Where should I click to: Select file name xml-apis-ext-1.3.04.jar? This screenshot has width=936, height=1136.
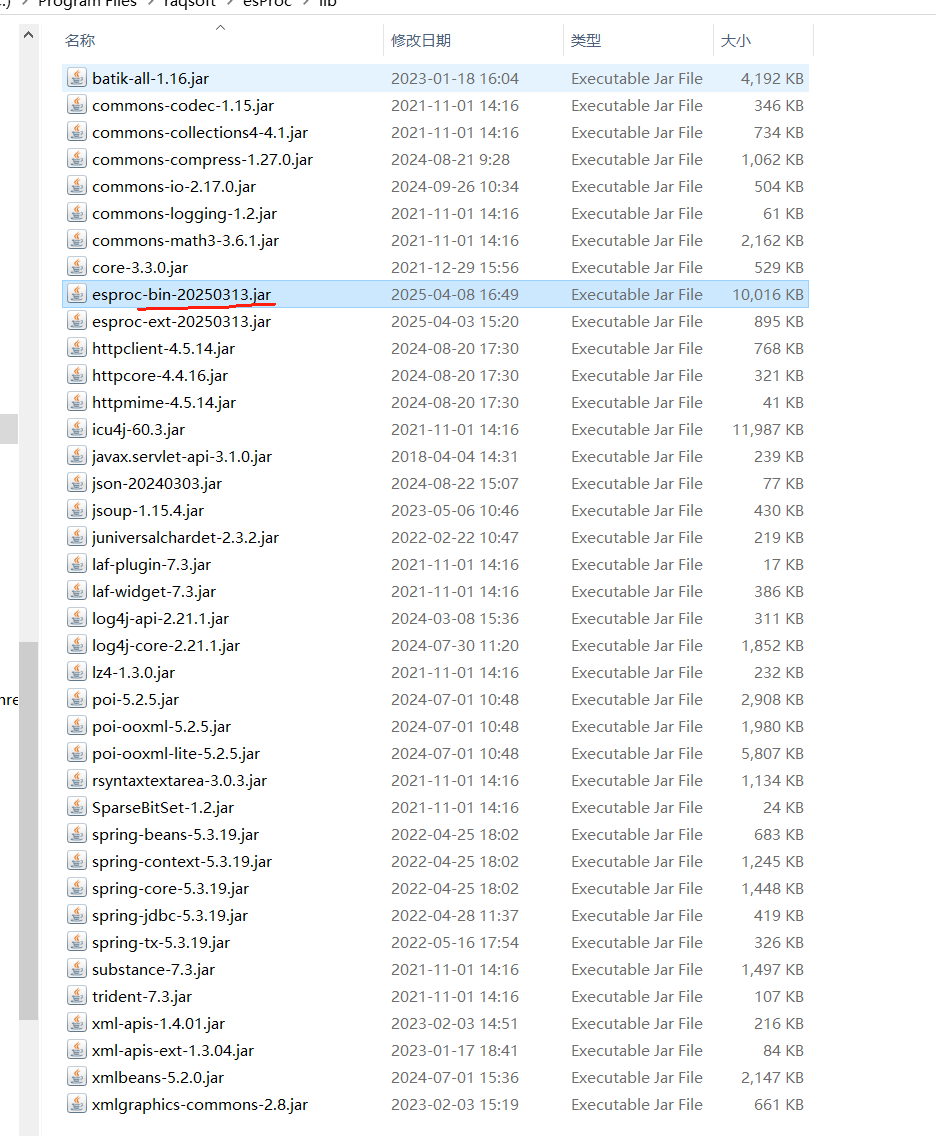click(x=173, y=1051)
